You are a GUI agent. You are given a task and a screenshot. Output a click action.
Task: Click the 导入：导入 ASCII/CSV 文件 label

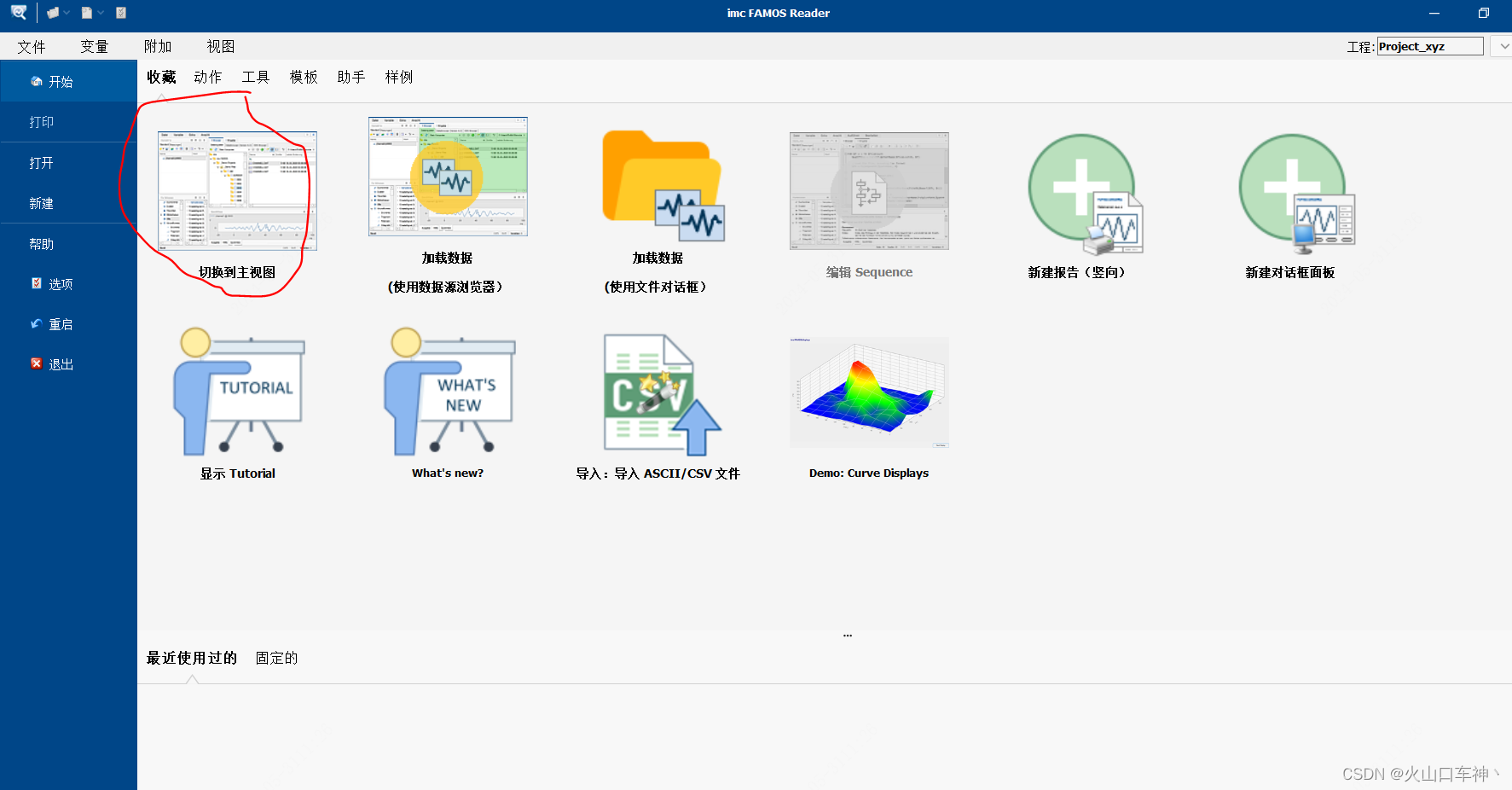point(658,473)
